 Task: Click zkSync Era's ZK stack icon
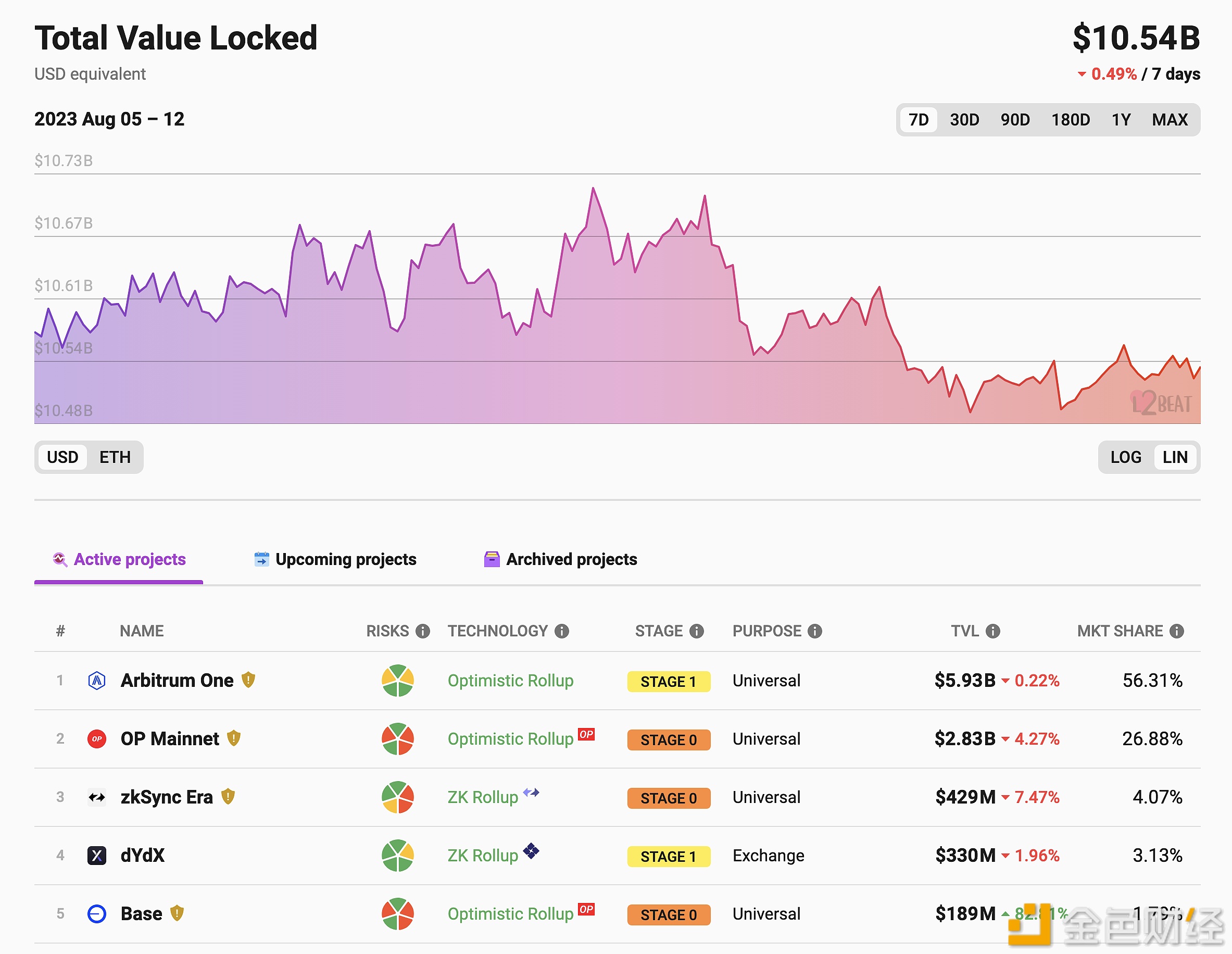[x=531, y=792]
